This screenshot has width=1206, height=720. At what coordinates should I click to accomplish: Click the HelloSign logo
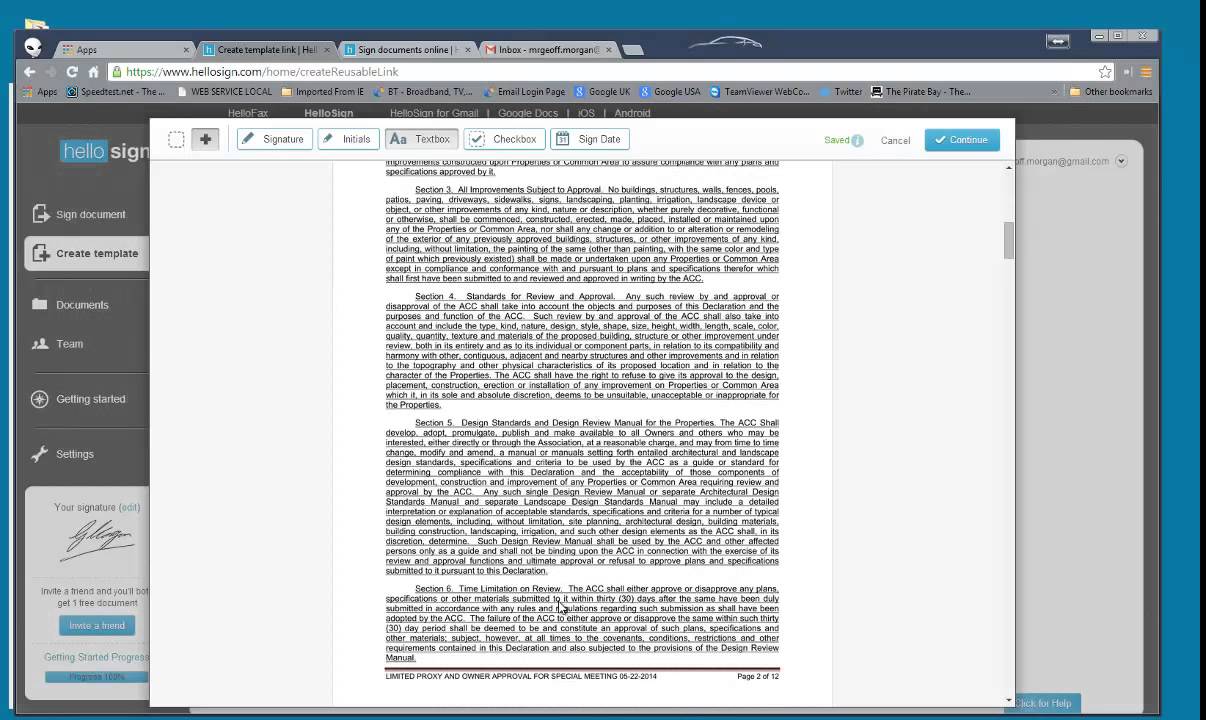click(105, 152)
